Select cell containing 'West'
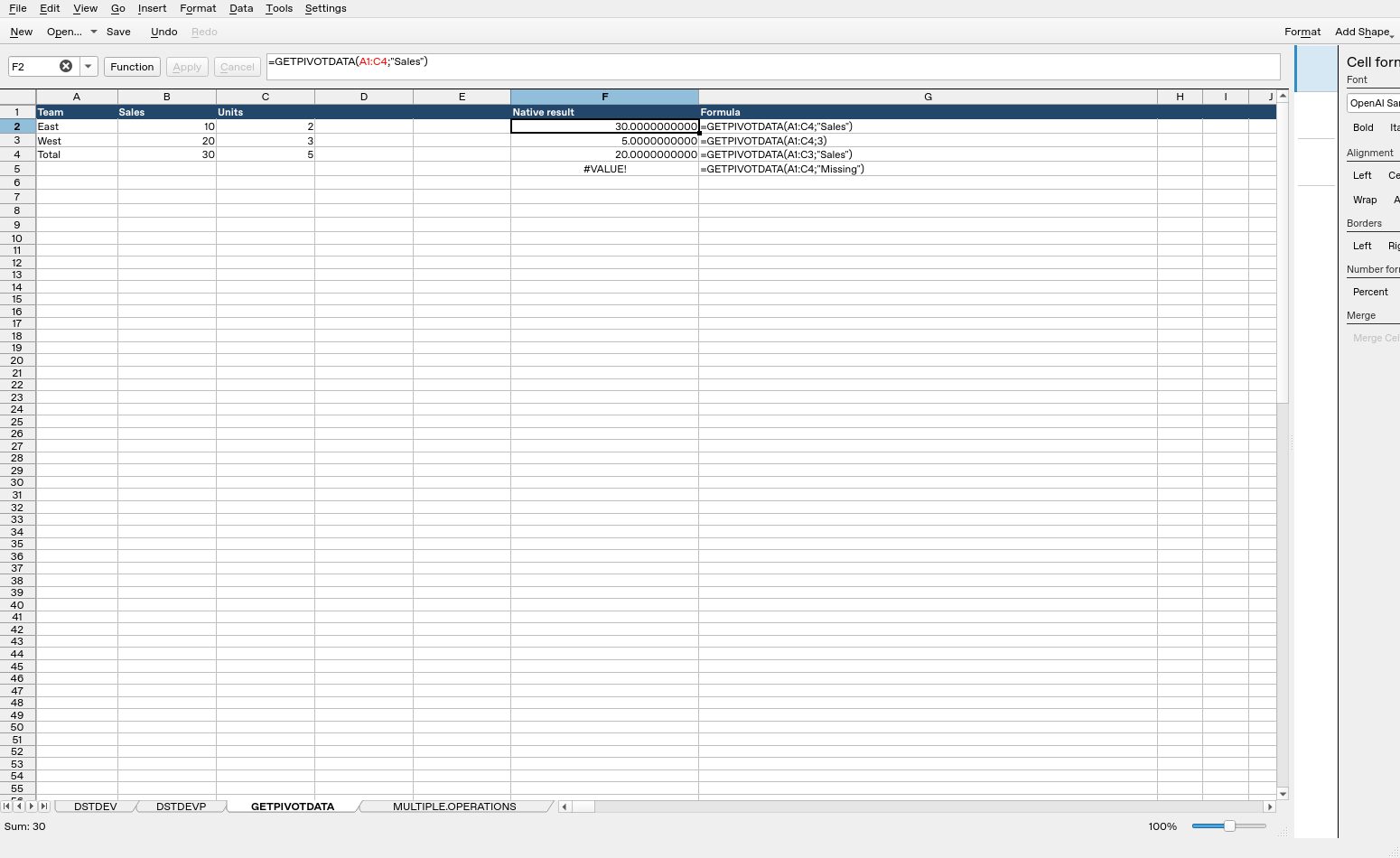Image resolution: width=1400 pixels, height=858 pixels. [x=77, y=141]
